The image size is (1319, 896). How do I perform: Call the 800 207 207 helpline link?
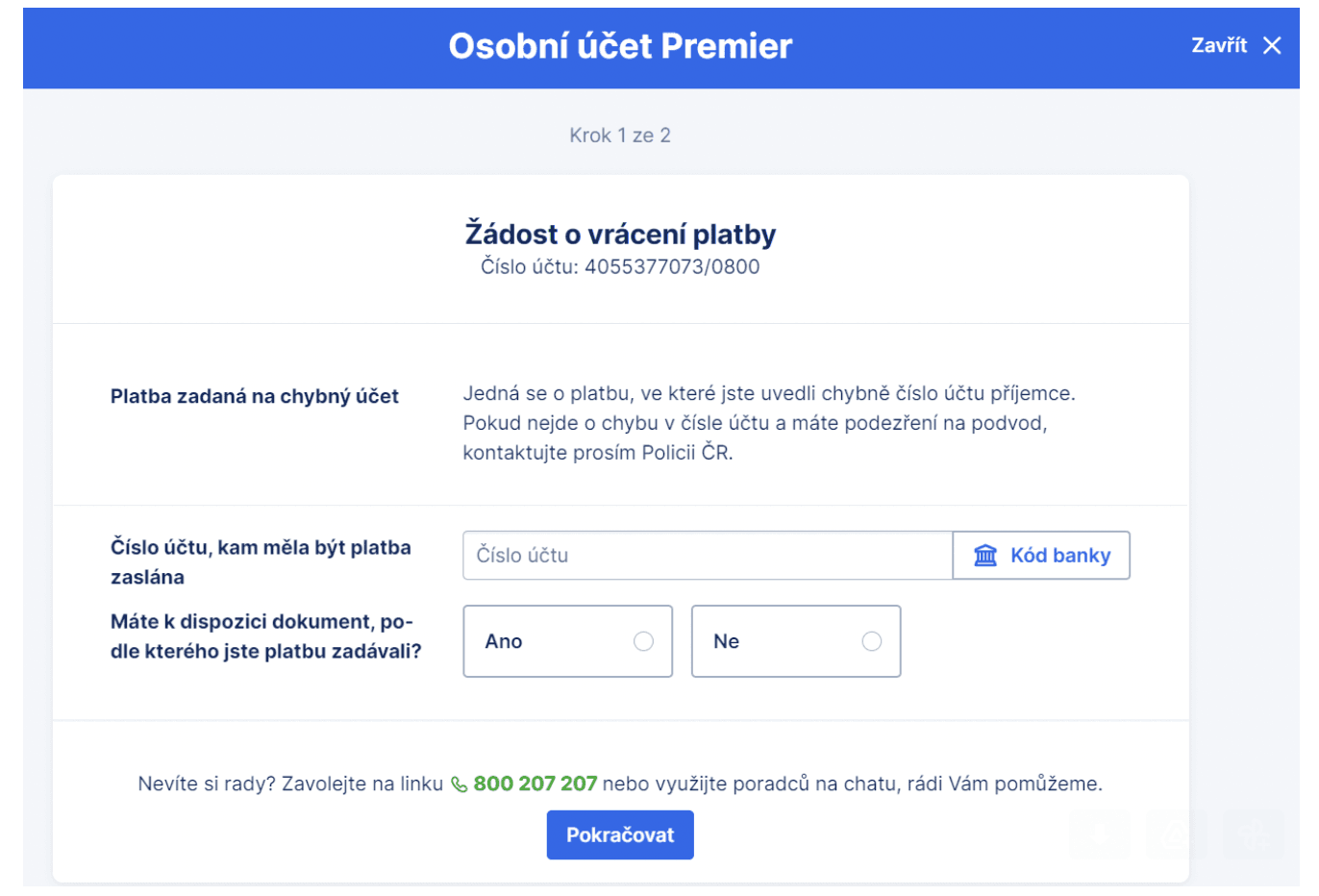[535, 784]
